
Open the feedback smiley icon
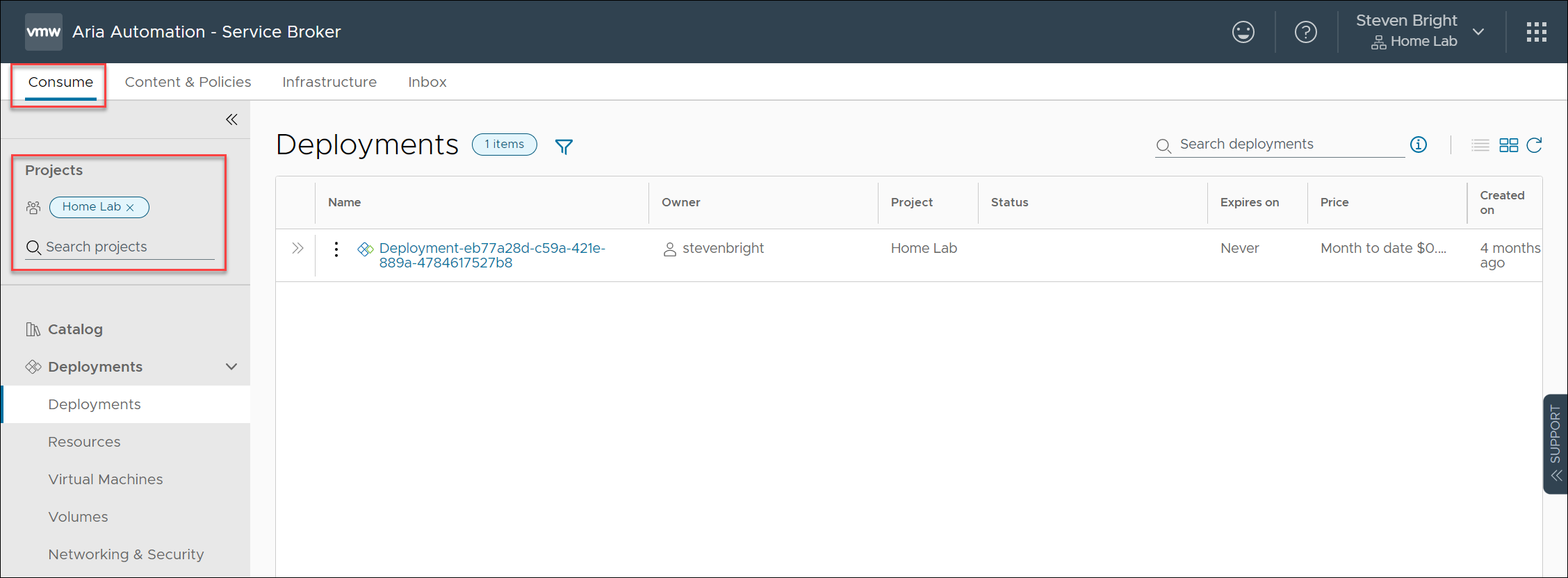pyautogui.click(x=1243, y=32)
